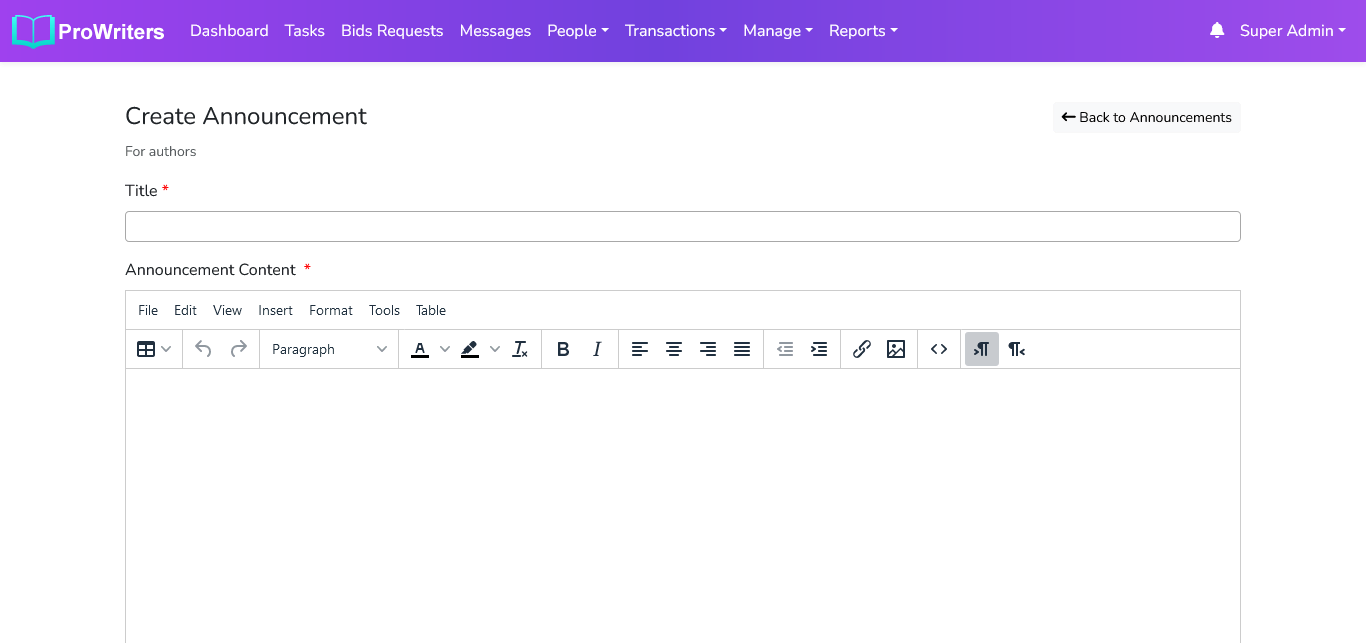The width and height of the screenshot is (1366, 643).
Task: Toggle justify text alignment
Action: 742,349
